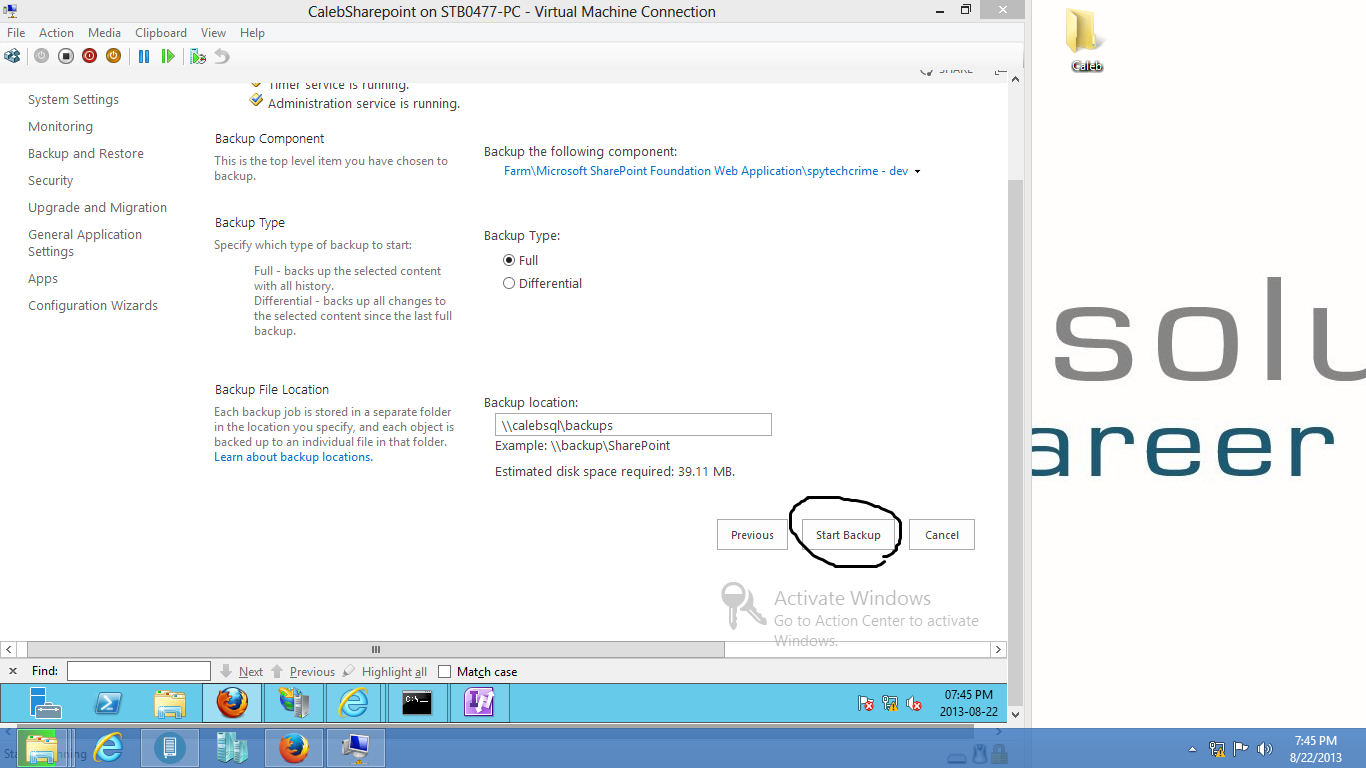Viewport: 1366px width, 768px height.
Task: Click the Previous button beside Start Backup
Action: click(x=752, y=535)
